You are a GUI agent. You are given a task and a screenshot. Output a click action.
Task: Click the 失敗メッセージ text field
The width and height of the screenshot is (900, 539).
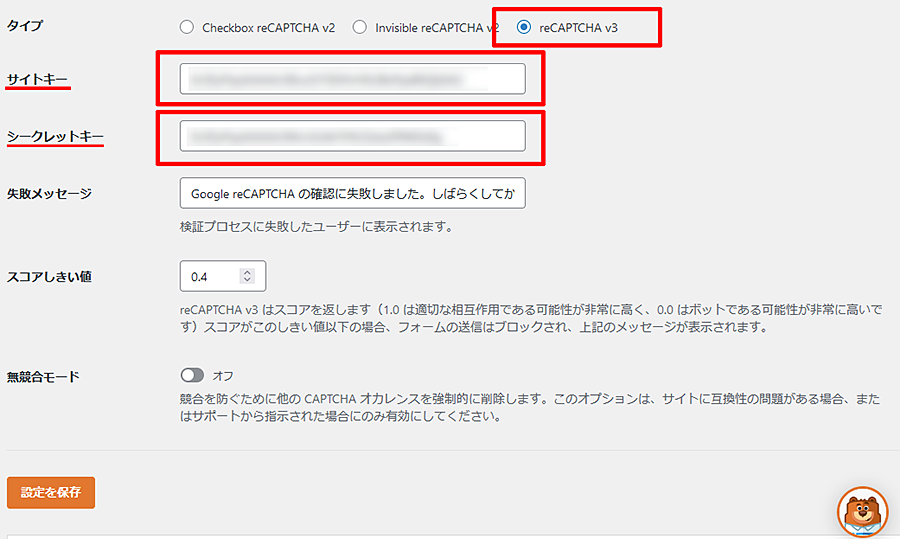tap(352, 193)
